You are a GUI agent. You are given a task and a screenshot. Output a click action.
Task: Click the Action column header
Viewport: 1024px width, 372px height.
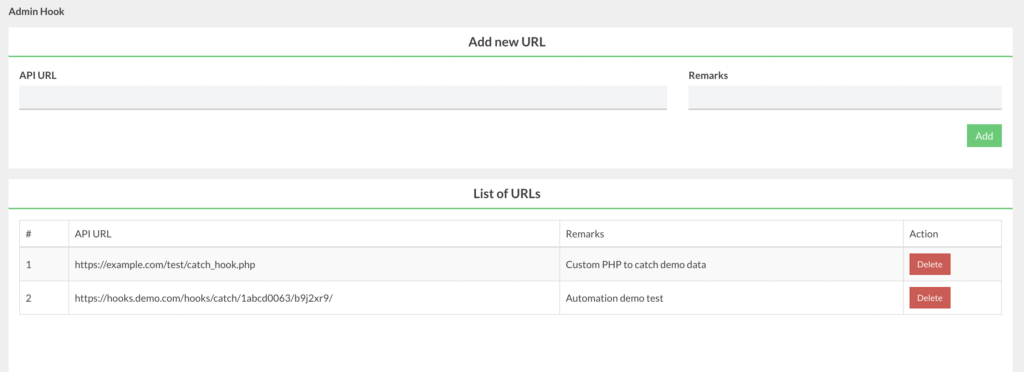923,234
